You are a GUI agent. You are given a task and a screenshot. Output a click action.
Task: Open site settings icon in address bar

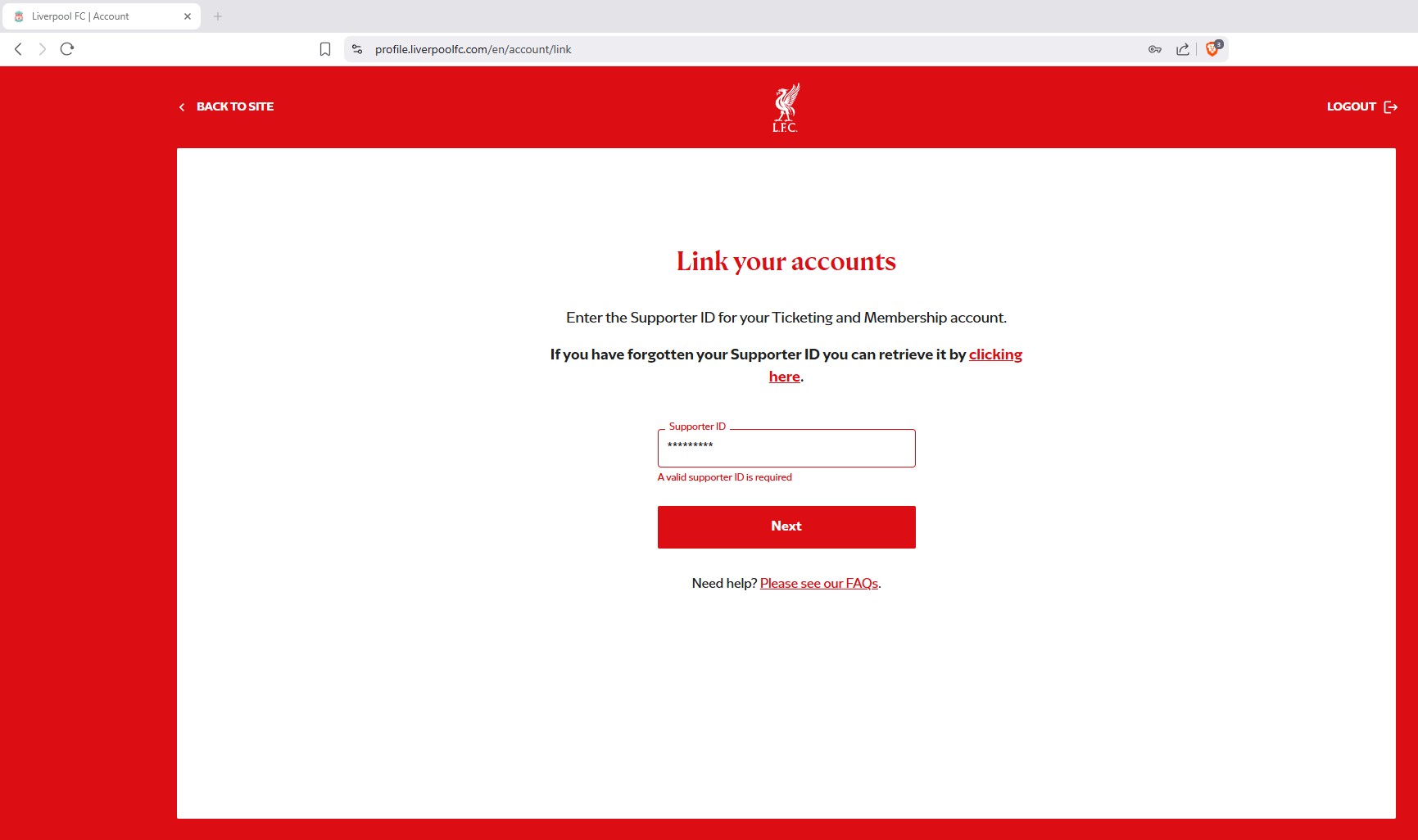[x=357, y=49]
